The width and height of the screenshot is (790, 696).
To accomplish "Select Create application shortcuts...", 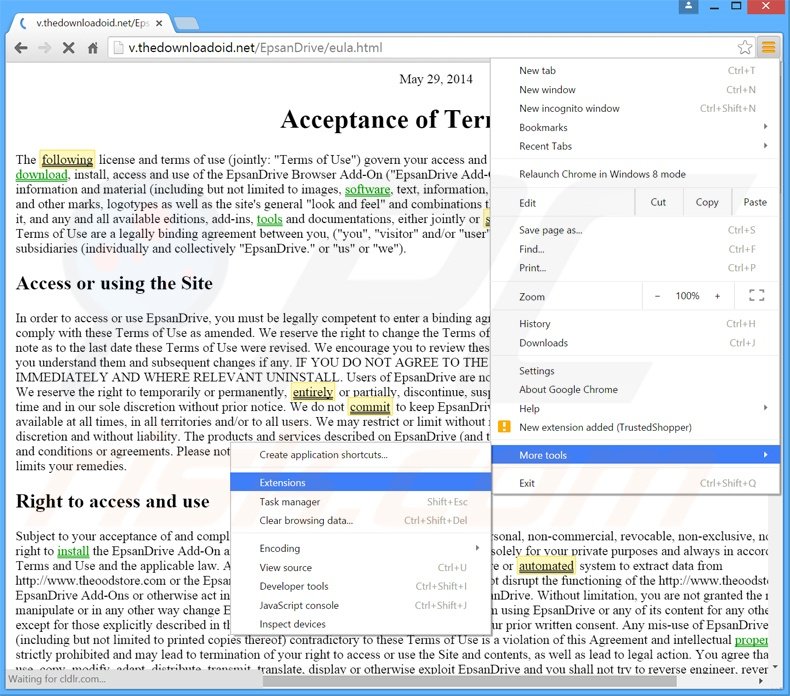I will click(x=361, y=455).
